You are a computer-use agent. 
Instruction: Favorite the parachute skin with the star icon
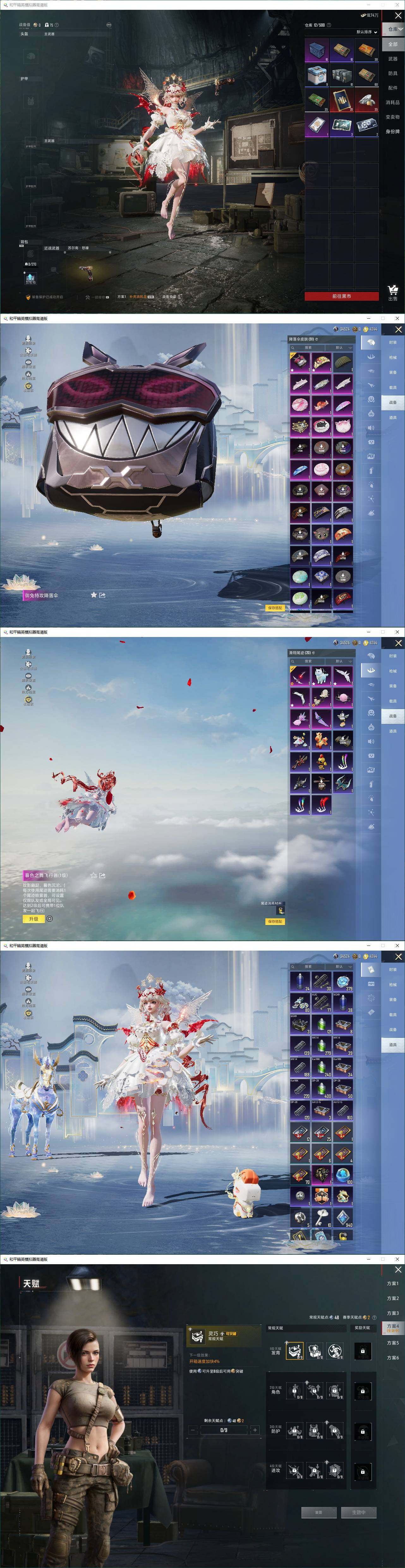pos(94,595)
